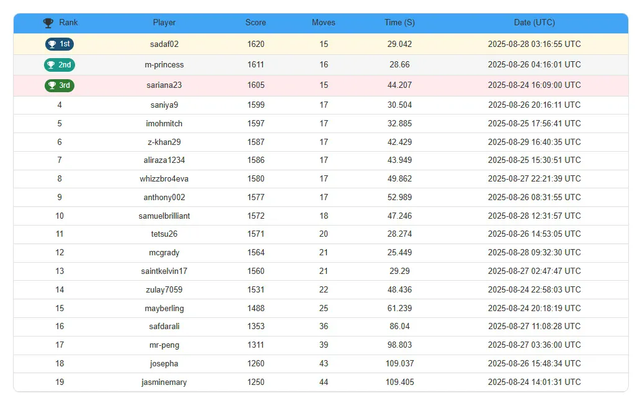Select player name safdarali
This screenshot has height=399, width=640.
[x=164, y=326]
